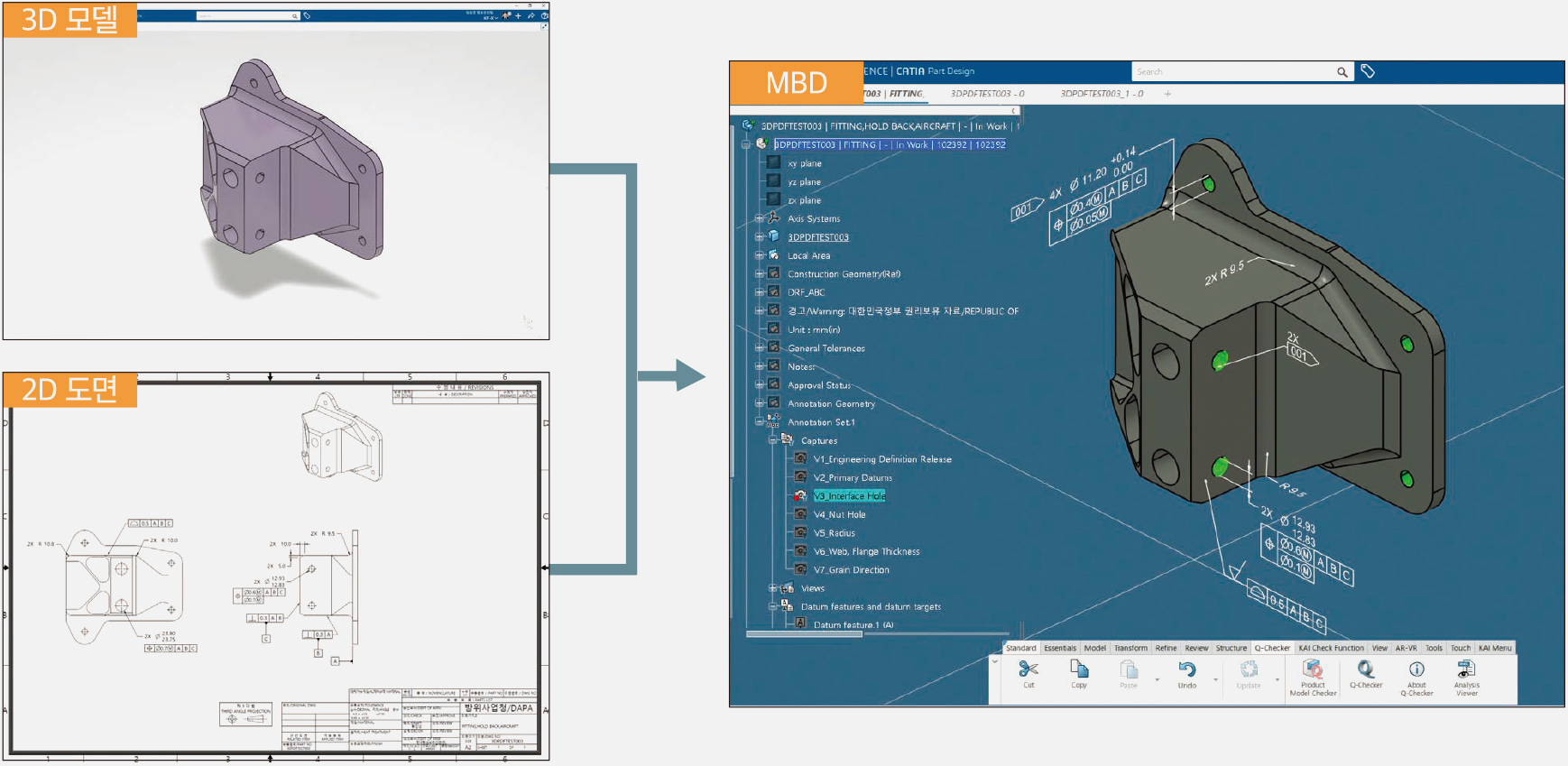Switch to the Essentials ribbon tab

click(1060, 648)
